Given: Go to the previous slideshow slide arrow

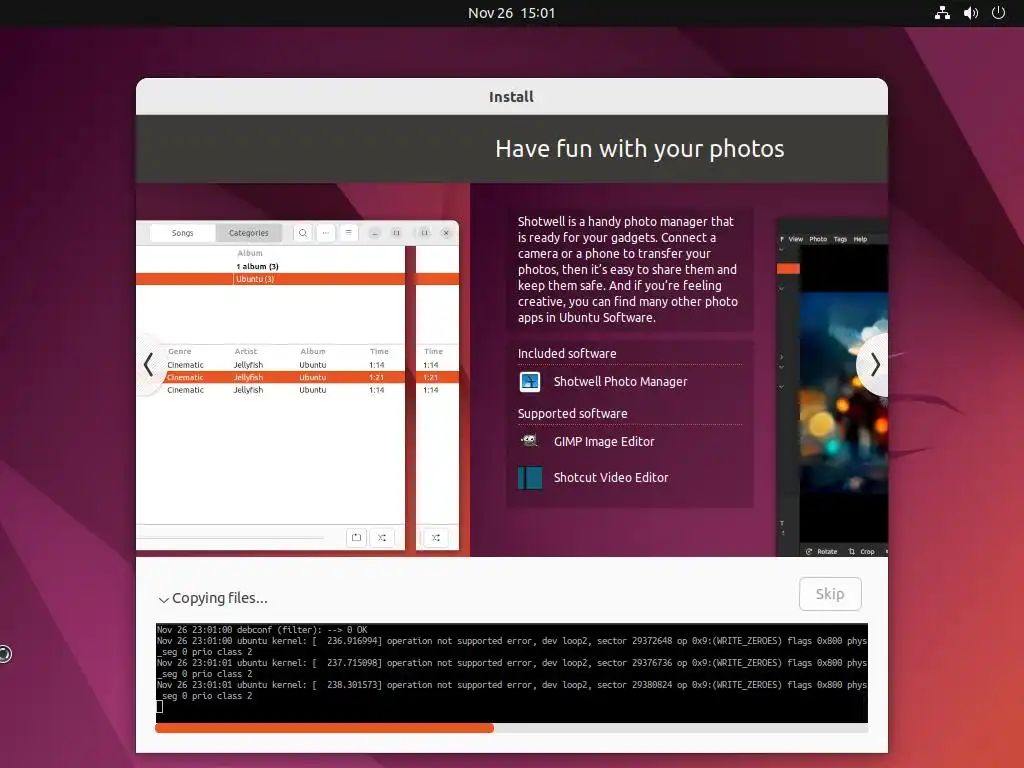Looking at the screenshot, I should click(149, 364).
